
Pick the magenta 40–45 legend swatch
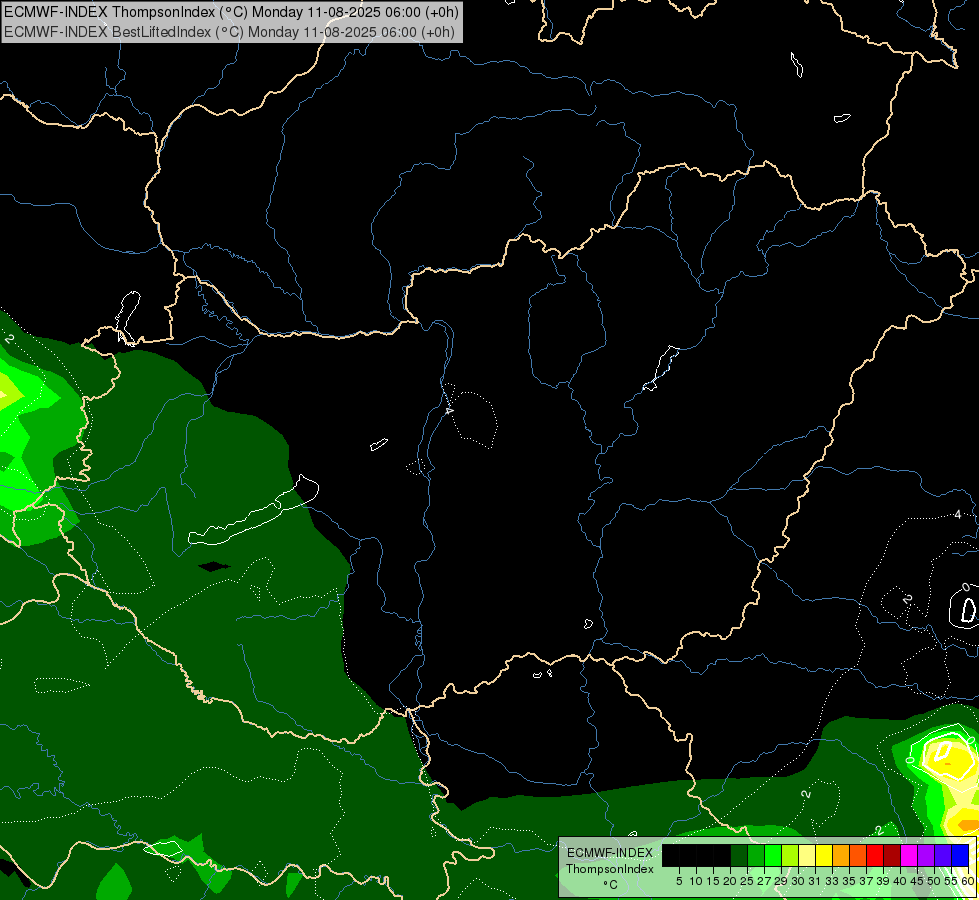point(909,855)
